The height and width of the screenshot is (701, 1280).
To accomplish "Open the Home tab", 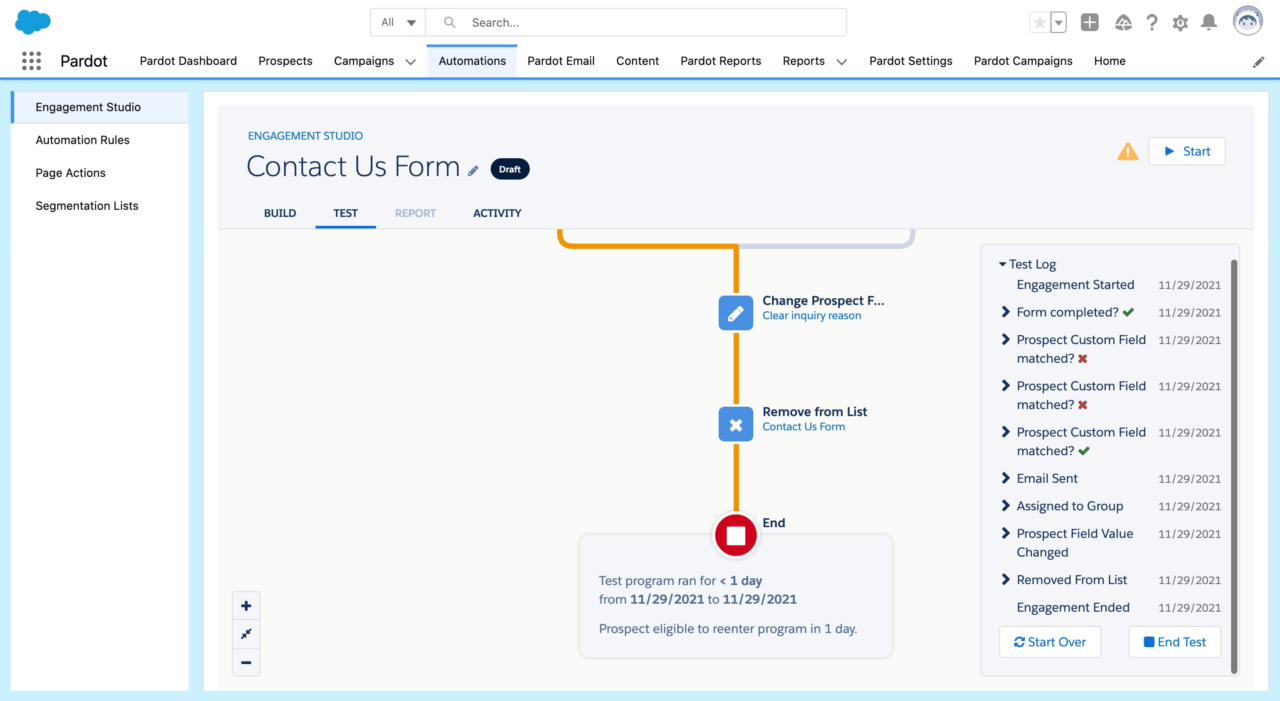I will (1110, 61).
